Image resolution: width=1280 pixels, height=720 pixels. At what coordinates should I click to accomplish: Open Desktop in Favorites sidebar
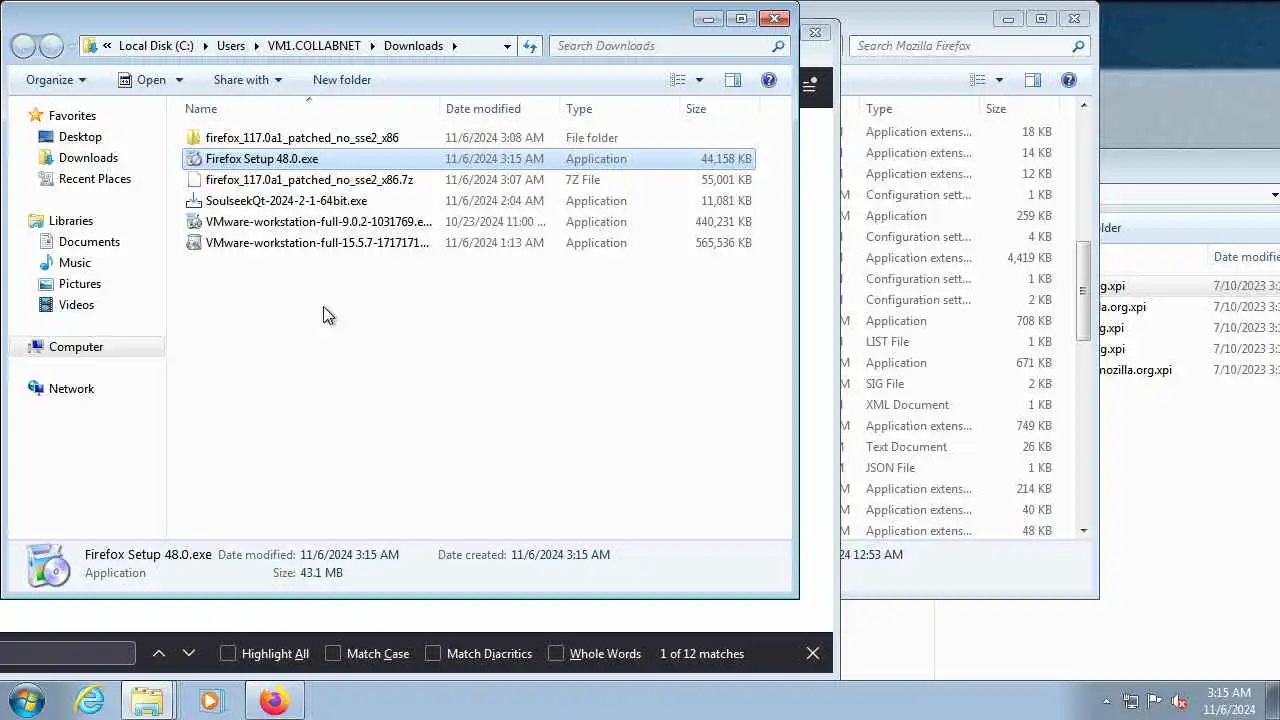pos(80,137)
